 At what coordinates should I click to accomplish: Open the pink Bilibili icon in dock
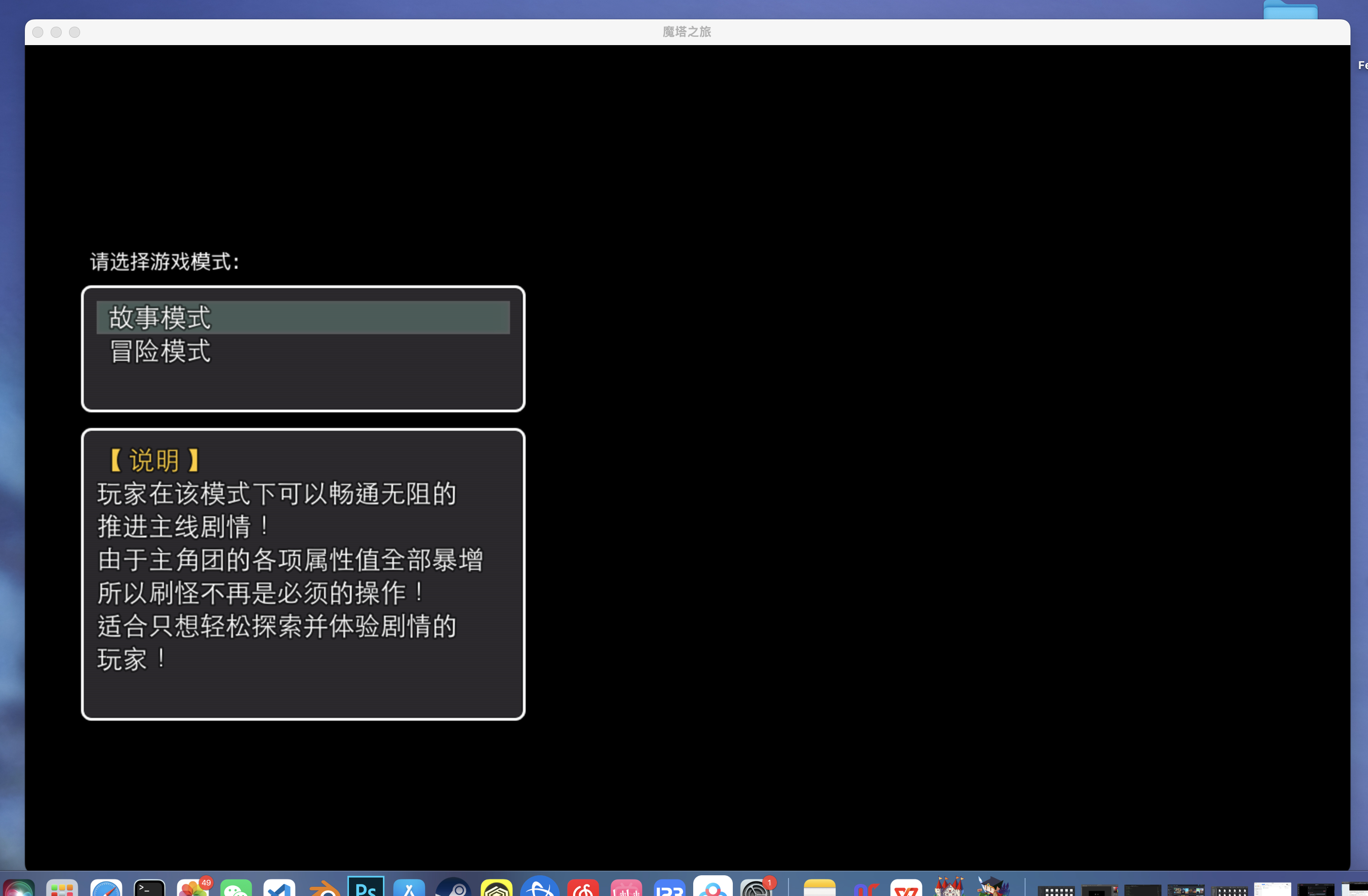(626, 888)
